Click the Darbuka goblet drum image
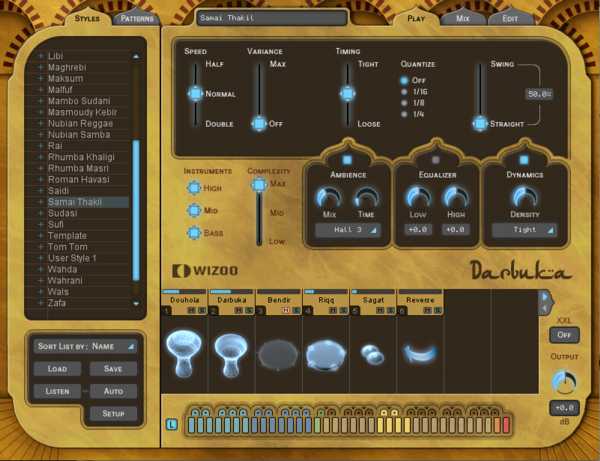The image size is (600, 461). coord(230,352)
